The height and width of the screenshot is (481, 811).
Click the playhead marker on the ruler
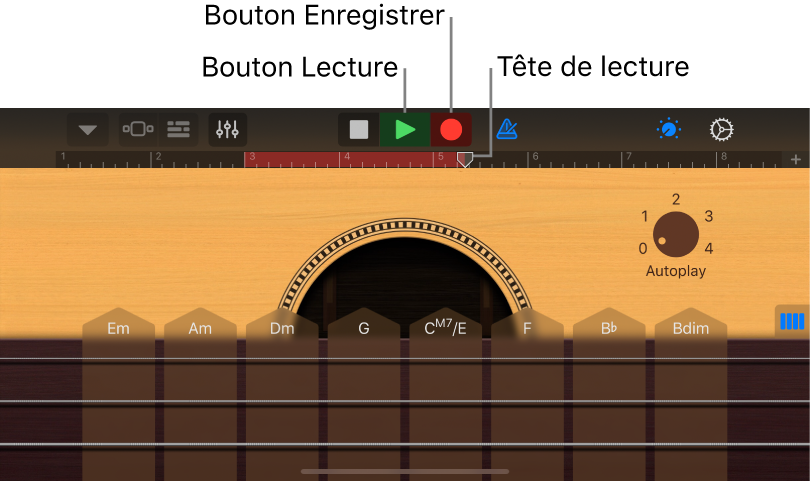pos(465,159)
